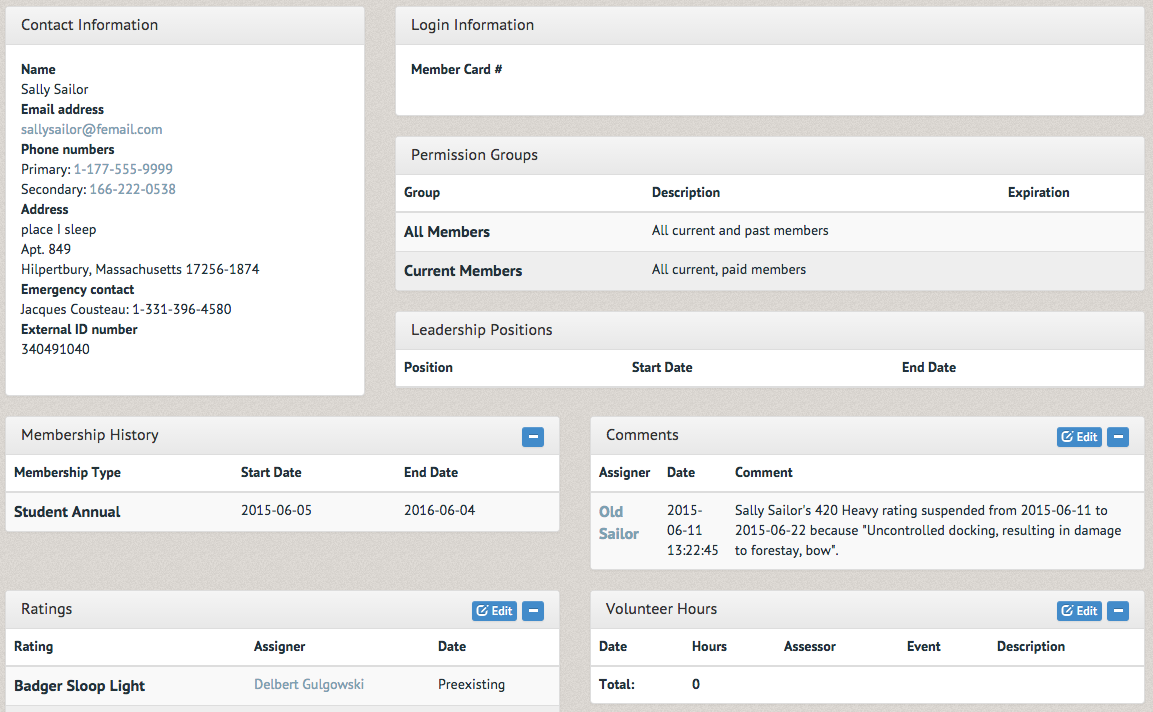Viewport: 1153px width, 712px height.
Task: Collapse the Volunteer Hours panel
Action: tap(1118, 610)
